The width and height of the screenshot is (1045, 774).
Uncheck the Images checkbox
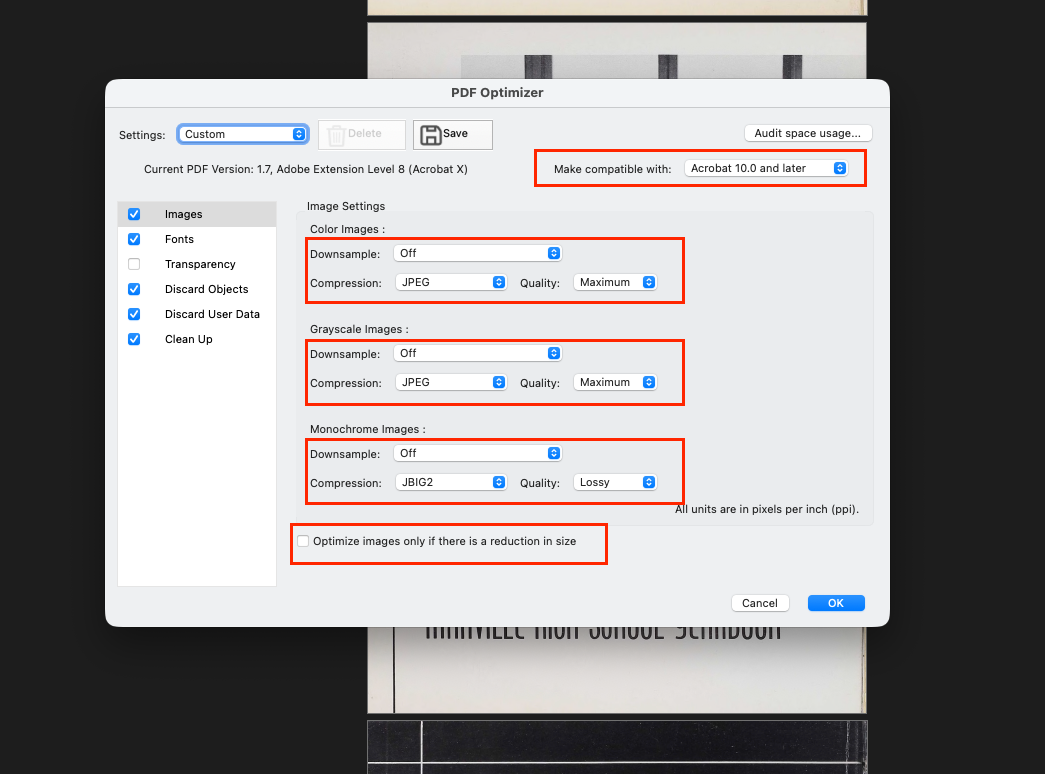coord(134,214)
